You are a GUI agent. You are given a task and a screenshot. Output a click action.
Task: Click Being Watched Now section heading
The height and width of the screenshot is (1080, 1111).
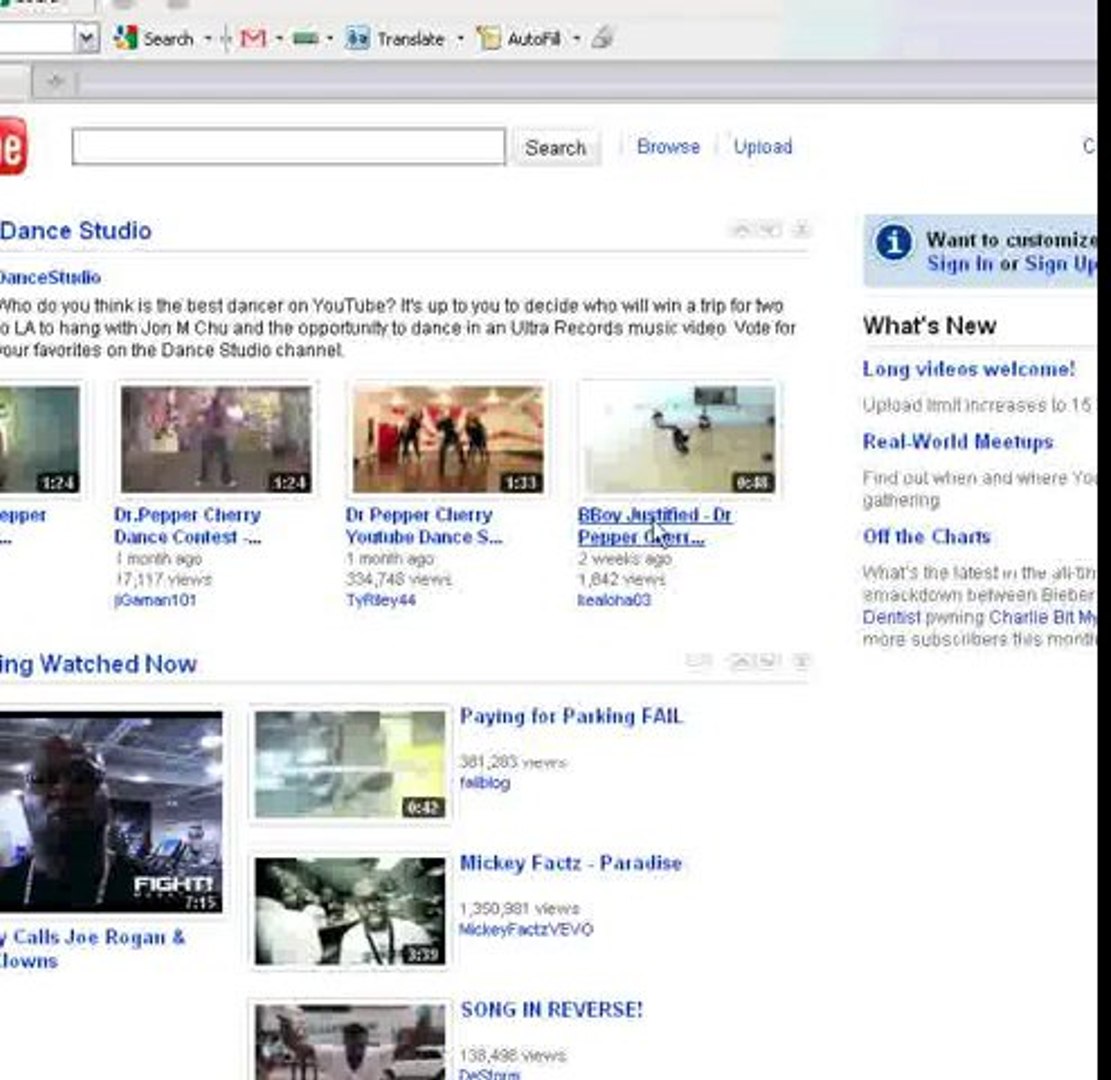tap(98, 664)
